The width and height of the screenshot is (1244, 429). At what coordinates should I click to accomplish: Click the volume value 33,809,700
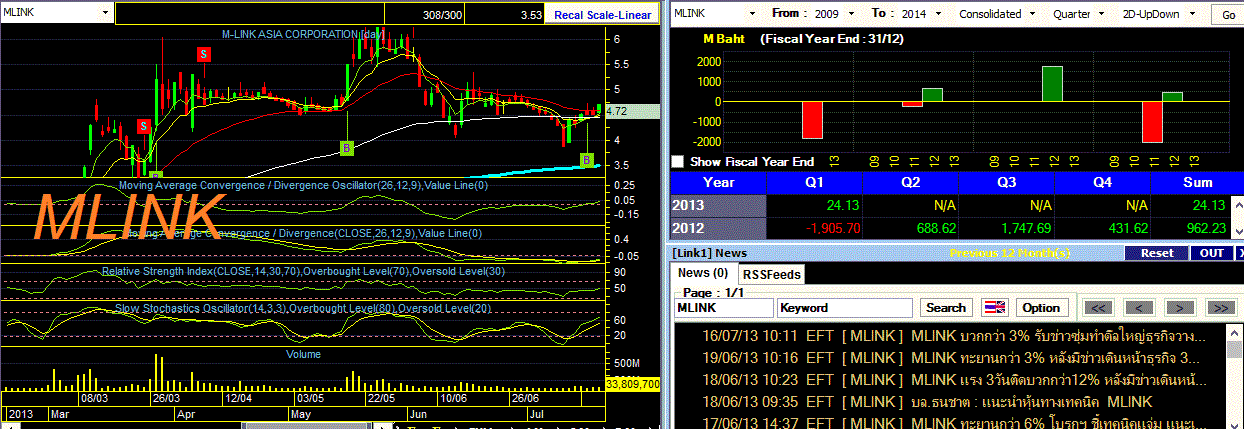pyautogui.click(x=633, y=383)
